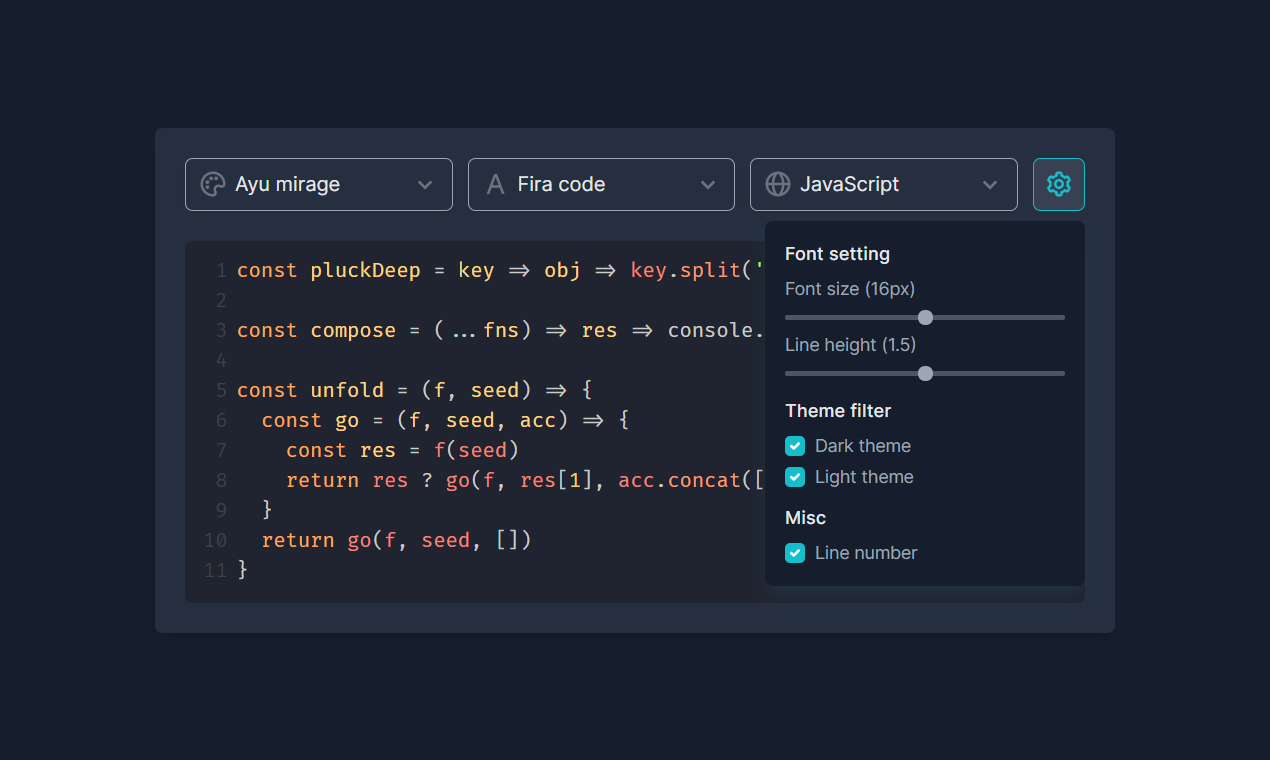Open the settings gear panel

point(1058,184)
